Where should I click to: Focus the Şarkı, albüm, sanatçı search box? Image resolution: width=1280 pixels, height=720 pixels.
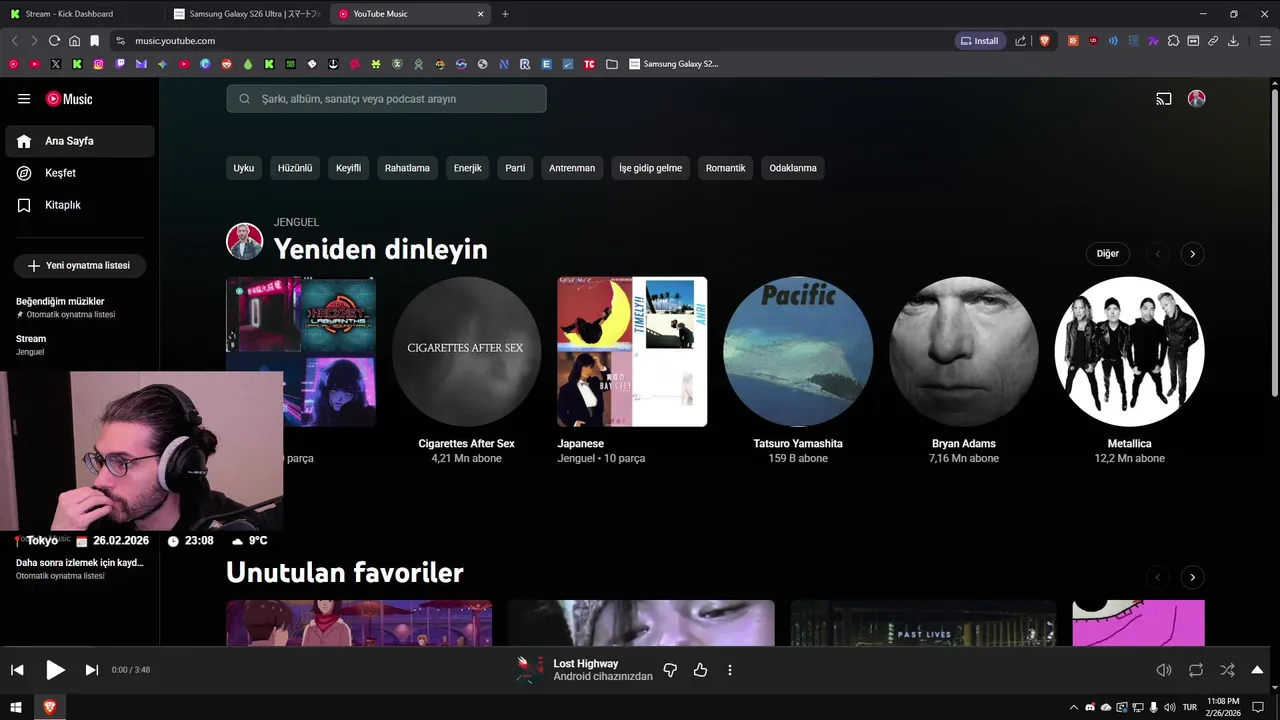pos(386,99)
